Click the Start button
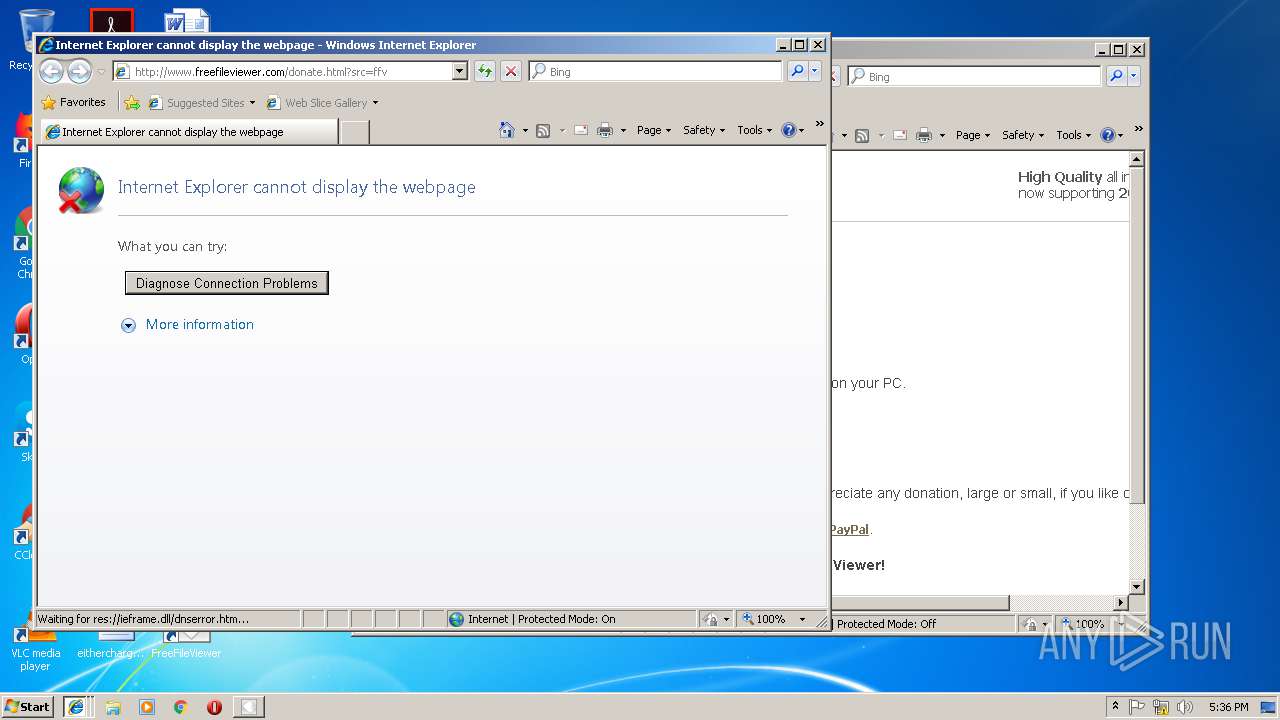Viewport: 1280px width, 720px height. pyautogui.click(x=28, y=707)
